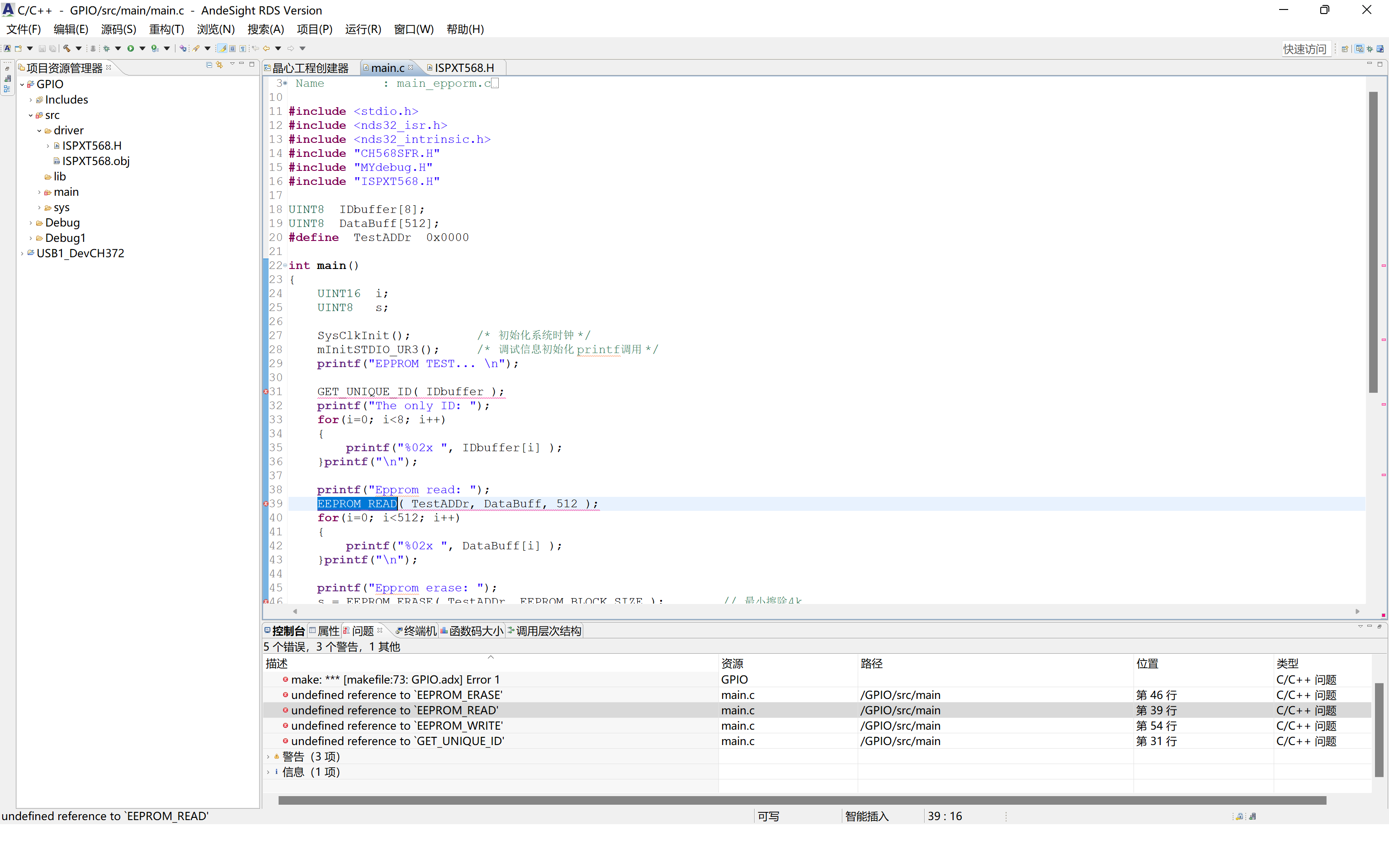Open the 项目(P) menu
Screen dimensions: 1389x868
click(315, 29)
